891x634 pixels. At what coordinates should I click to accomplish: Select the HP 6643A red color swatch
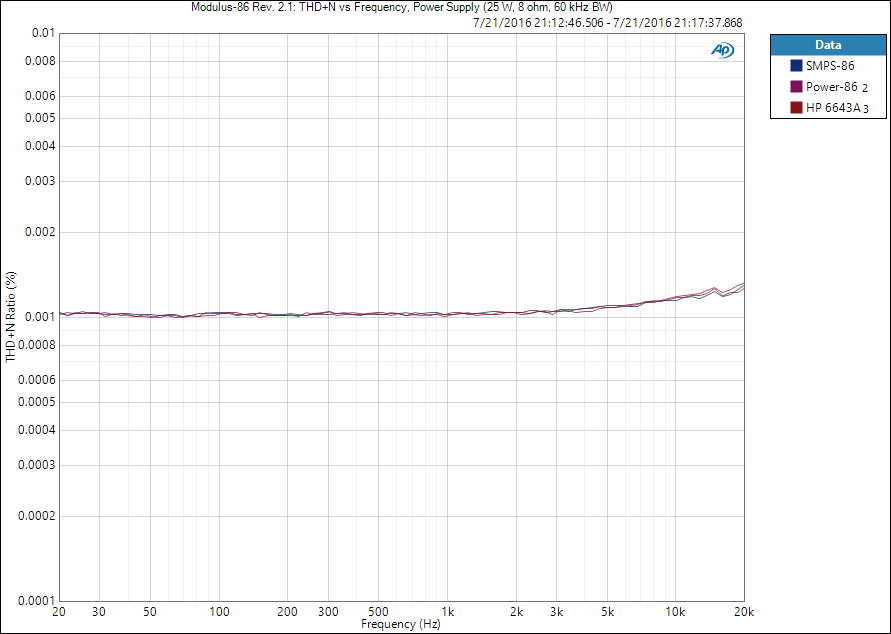click(x=796, y=107)
